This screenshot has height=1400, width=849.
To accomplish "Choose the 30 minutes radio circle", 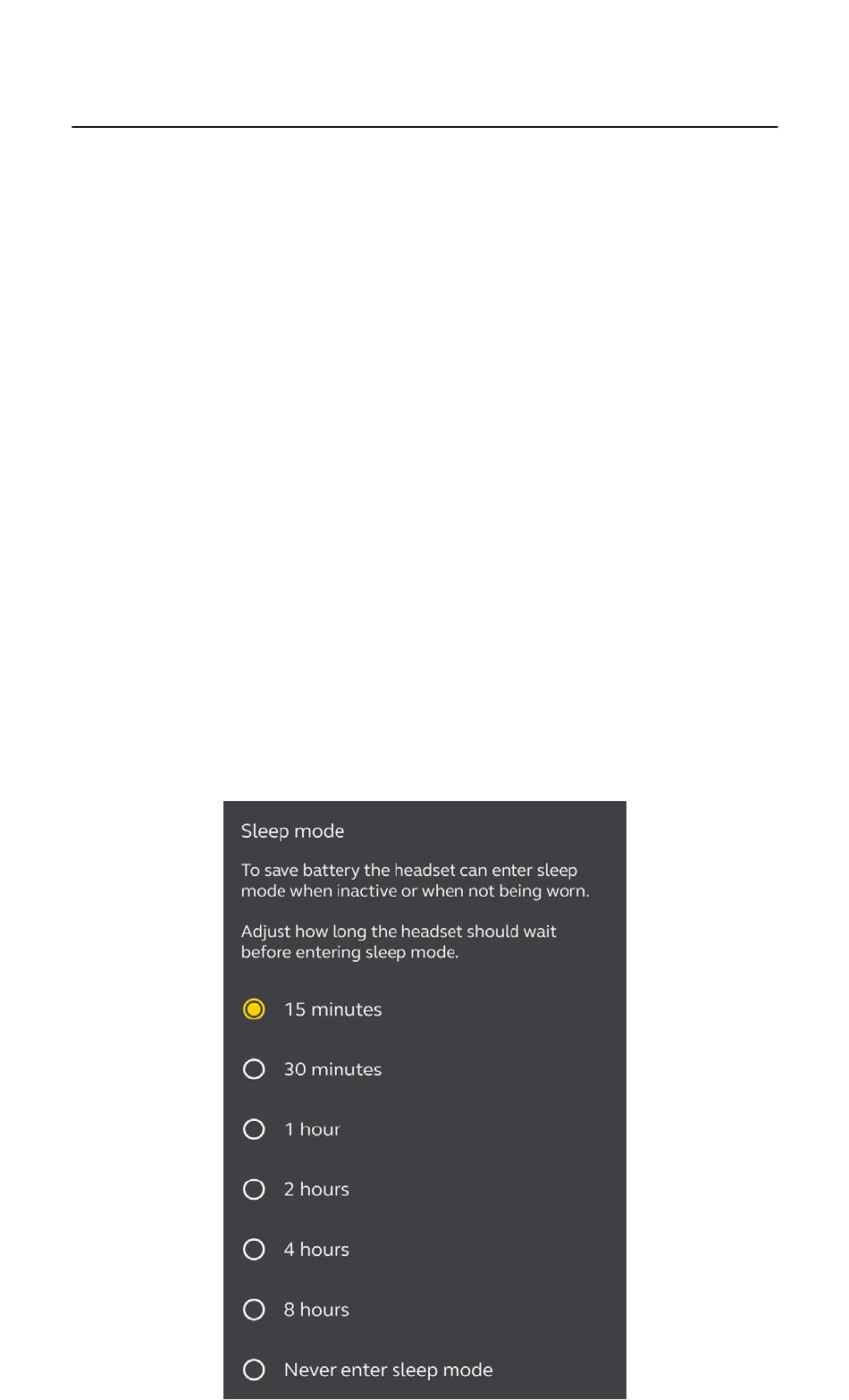I will pyautogui.click(x=254, y=1069).
